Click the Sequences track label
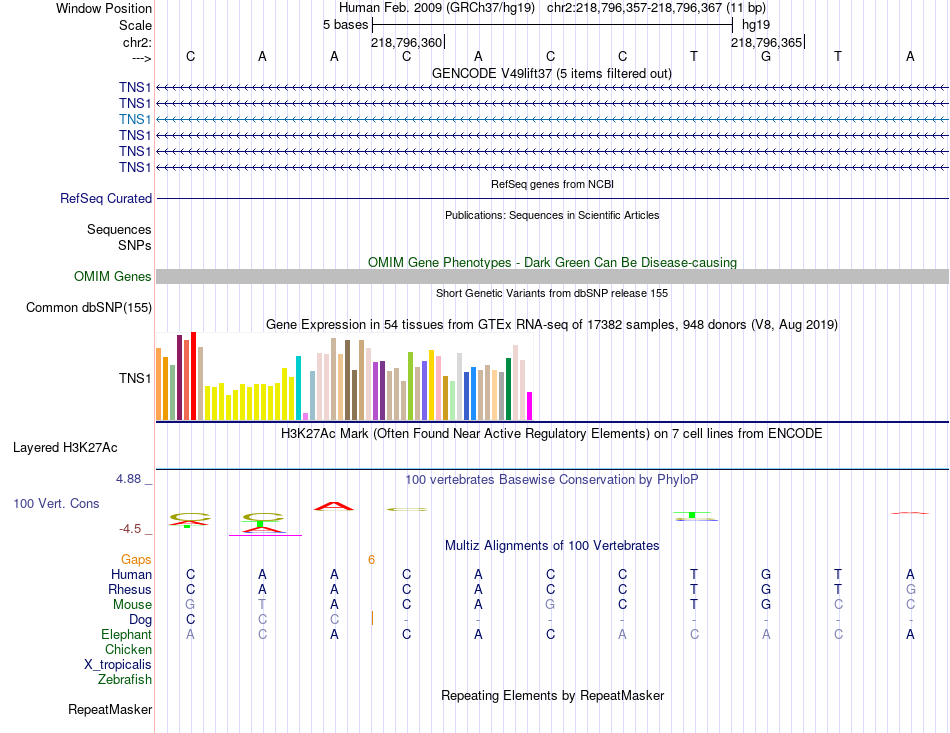 [x=119, y=230]
